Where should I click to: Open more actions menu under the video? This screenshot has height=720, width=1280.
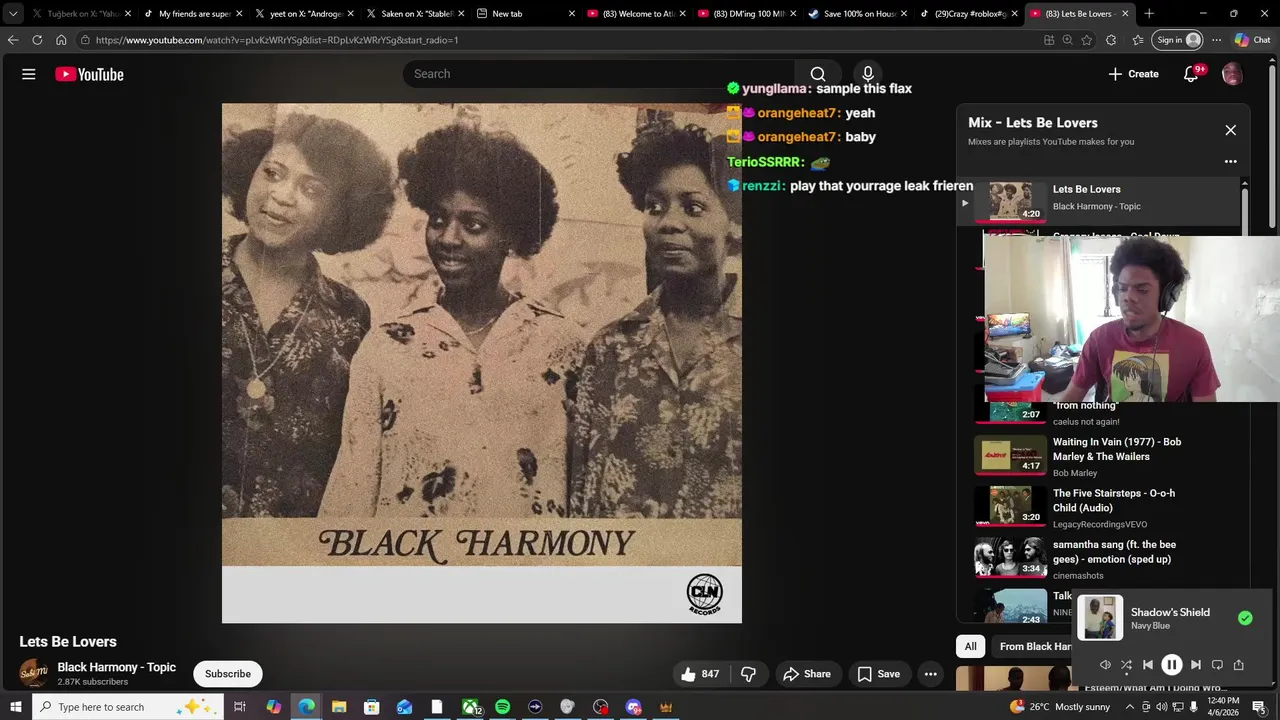coord(931,674)
